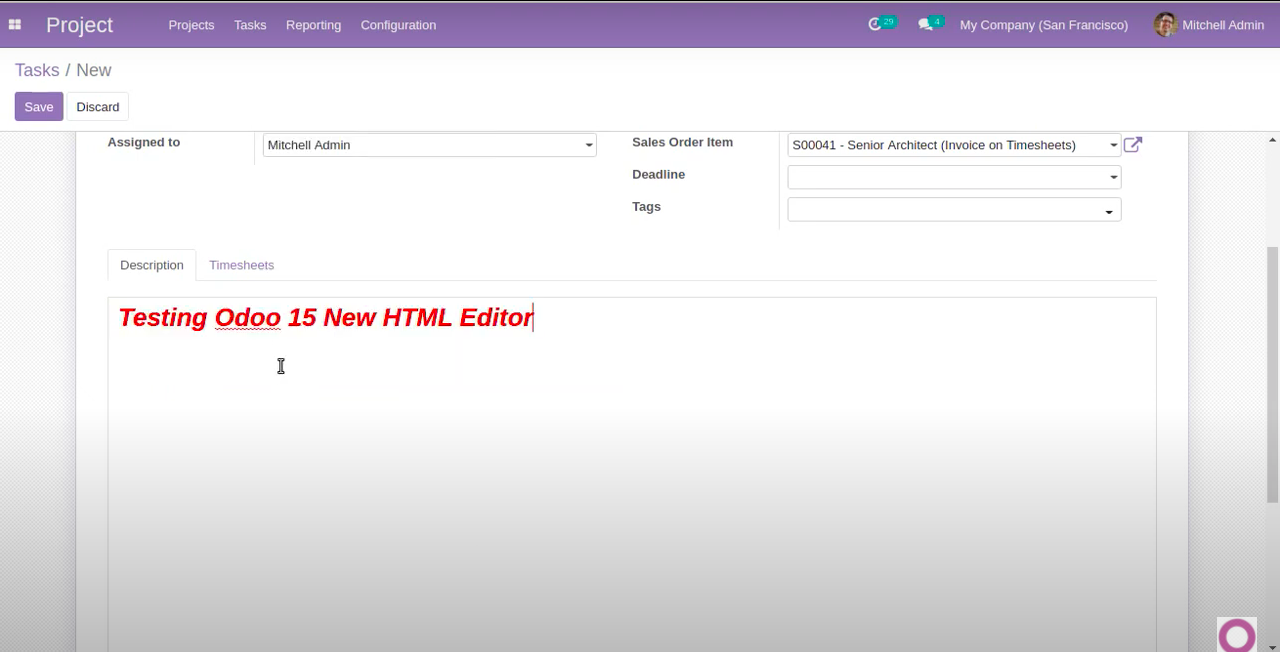The width and height of the screenshot is (1280, 652).
Task: Expand the Sales Order Item dropdown arrow
Action: click(1113, 146)
